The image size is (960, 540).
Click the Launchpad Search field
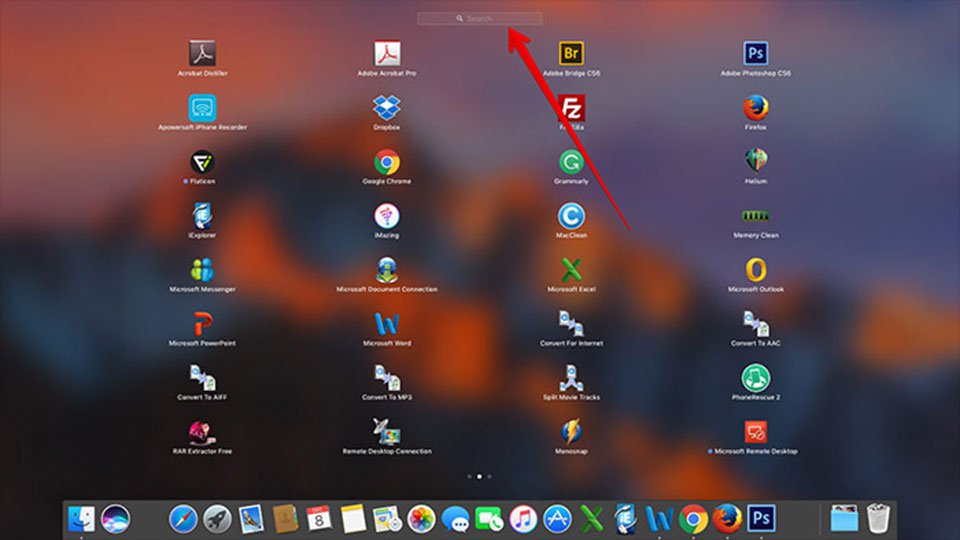pos(479,18)
